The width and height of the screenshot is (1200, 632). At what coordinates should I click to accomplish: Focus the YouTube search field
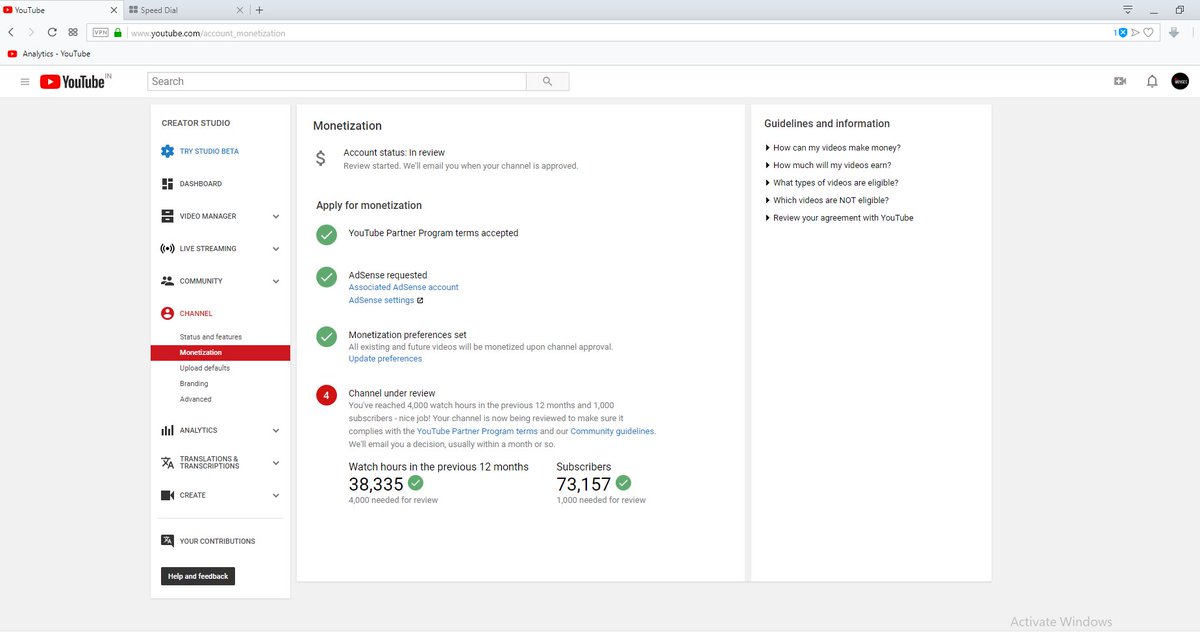tap(337, 82)
